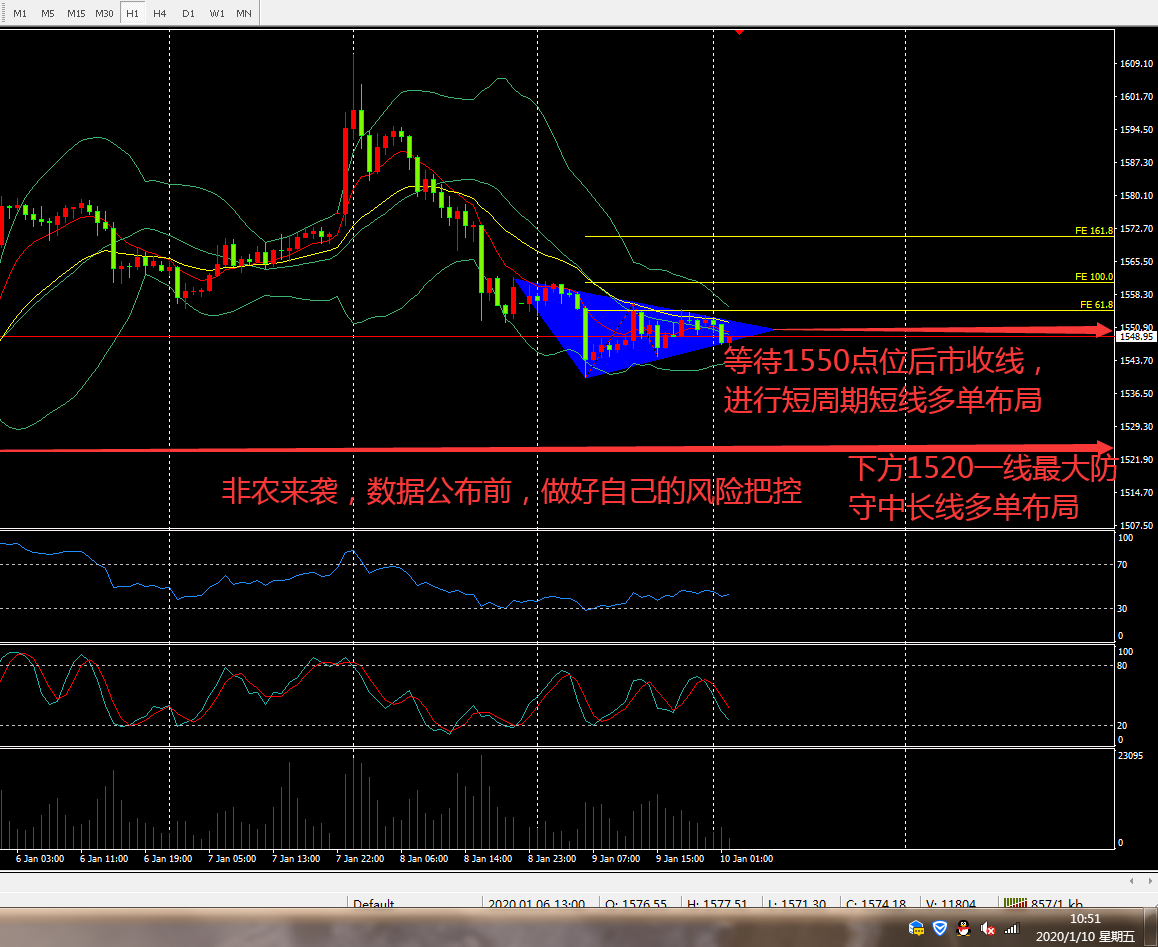The height and width of the screenshot is (947, 1158).
Task: Toggle the active H1 timeframe button
Action: 132,13
